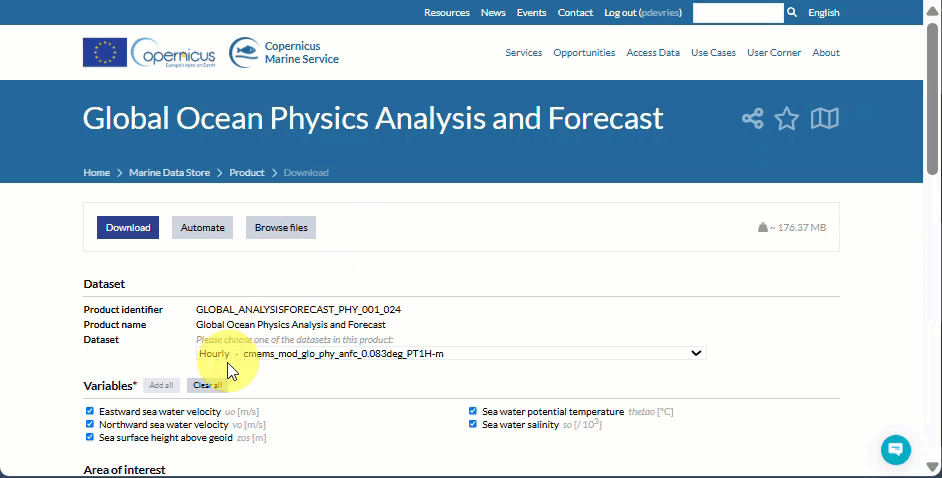
Task: Open the English language selector
Action: click(824, 13)
